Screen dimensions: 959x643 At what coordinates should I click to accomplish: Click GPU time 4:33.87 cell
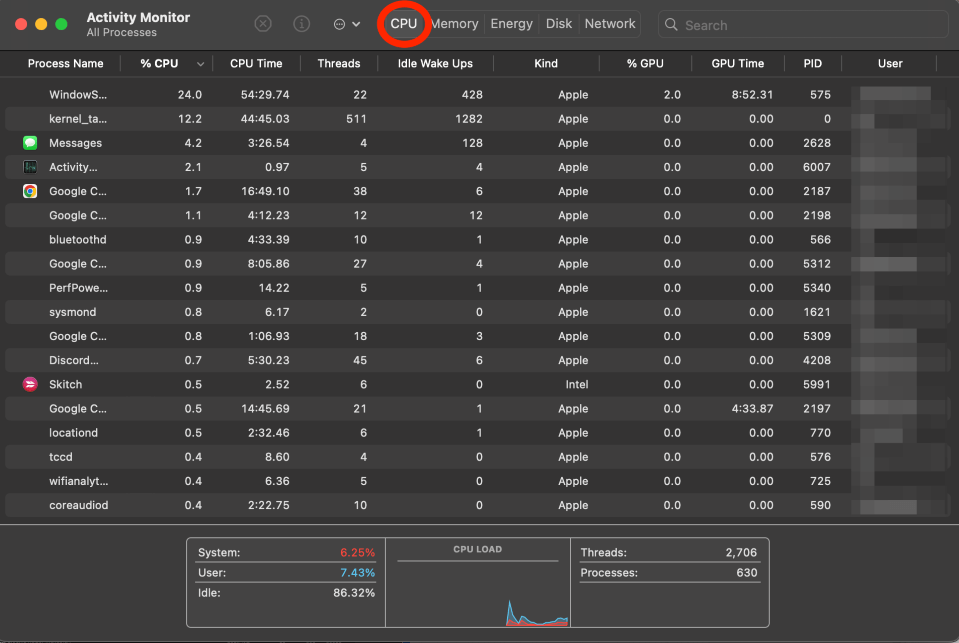pos(752,409)
